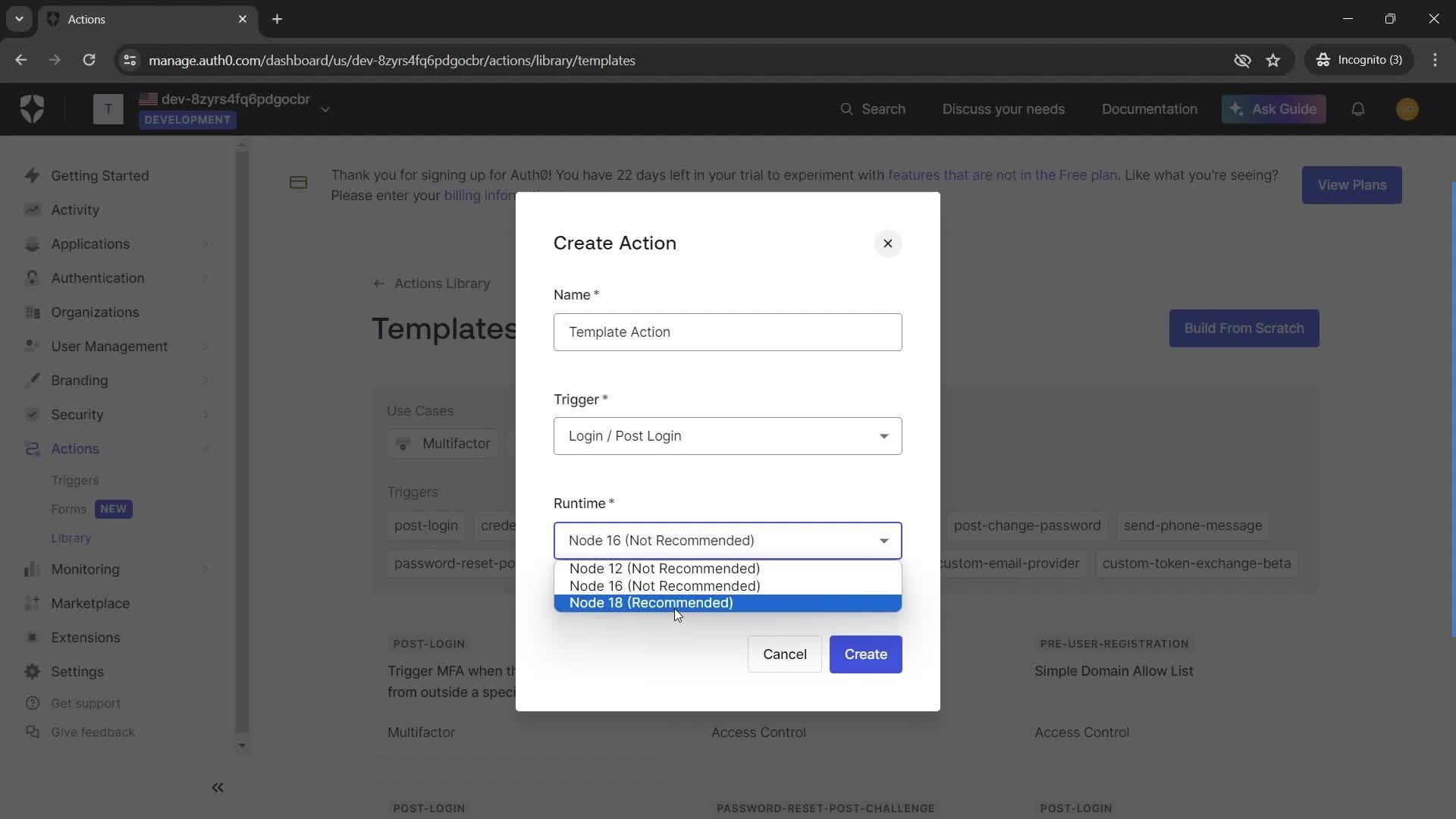Viewport: 1456px width, 819px height.
Task: Click the Monitoring bar chart icon
Action: pyautogui.click(x=32, y=570)
